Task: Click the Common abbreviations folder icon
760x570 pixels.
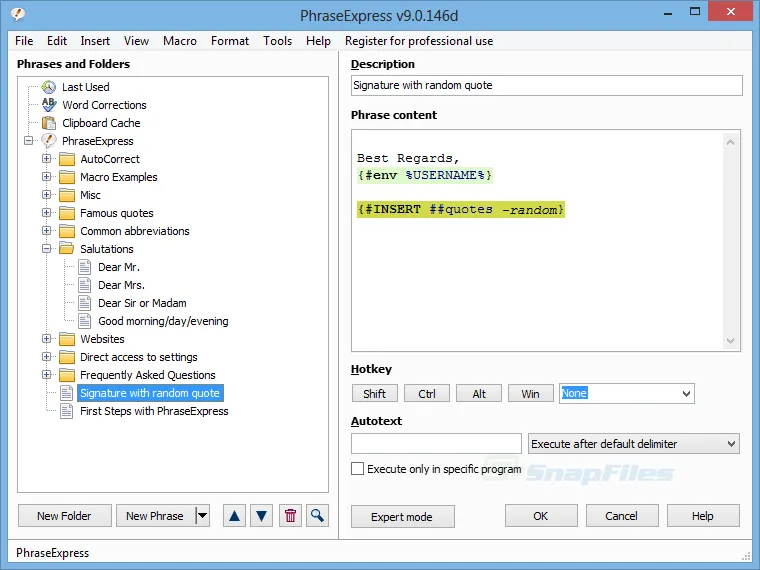Action: (x=67, y=231)
